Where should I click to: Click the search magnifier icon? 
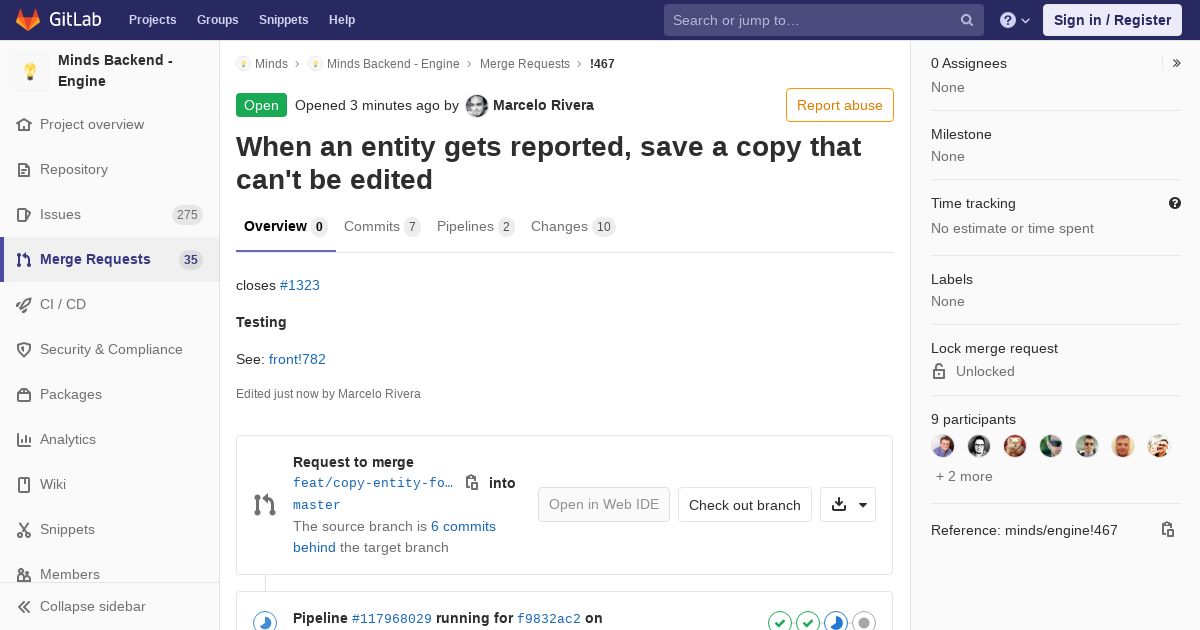[967, 20]
